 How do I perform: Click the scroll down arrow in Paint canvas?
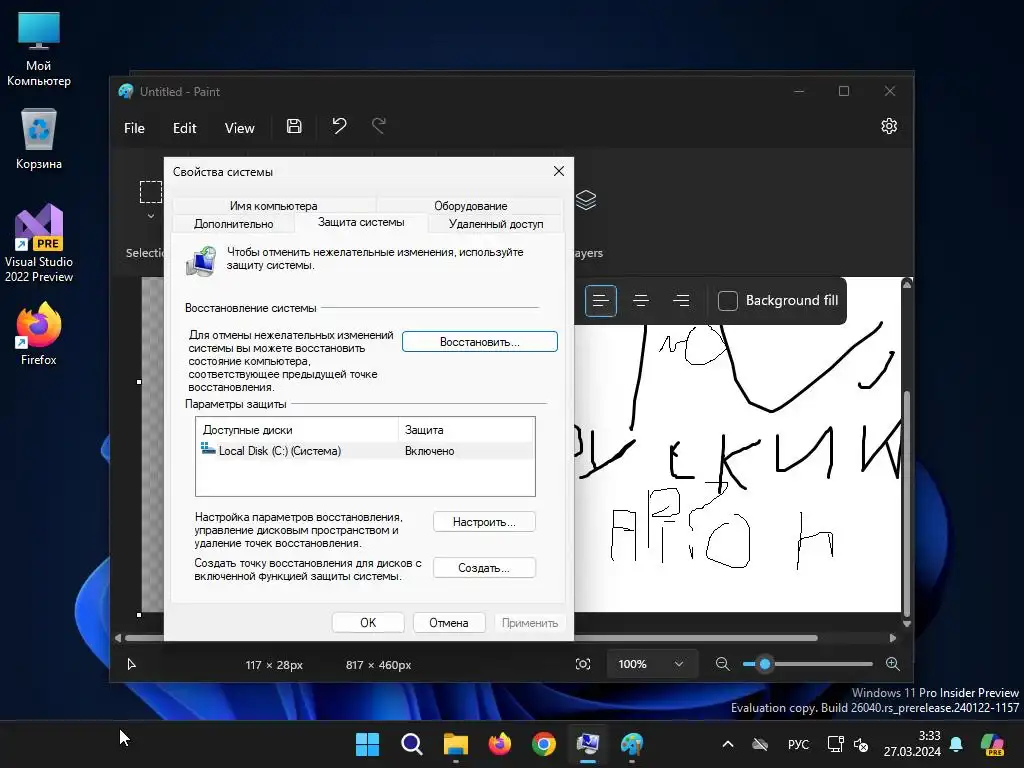pyautogui.click(x=907, y=624)
